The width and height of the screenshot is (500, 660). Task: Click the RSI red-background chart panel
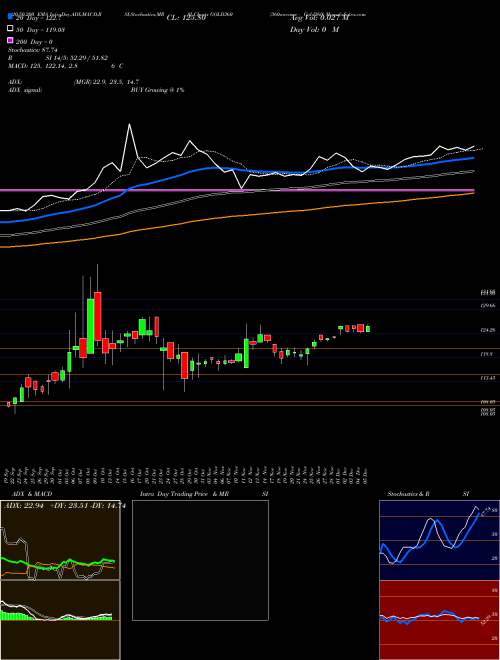tap(439, 620)
